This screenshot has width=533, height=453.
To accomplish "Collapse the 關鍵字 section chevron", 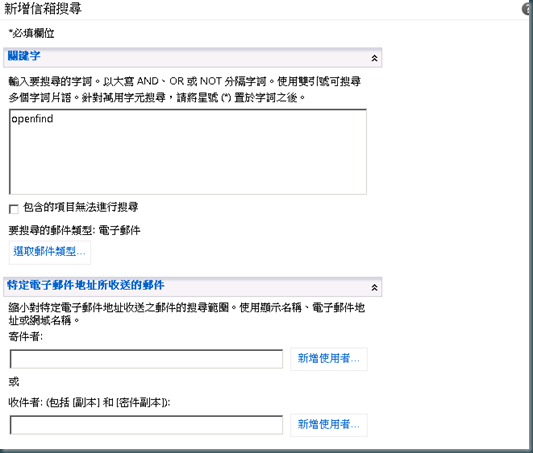I will coord(374,58).
